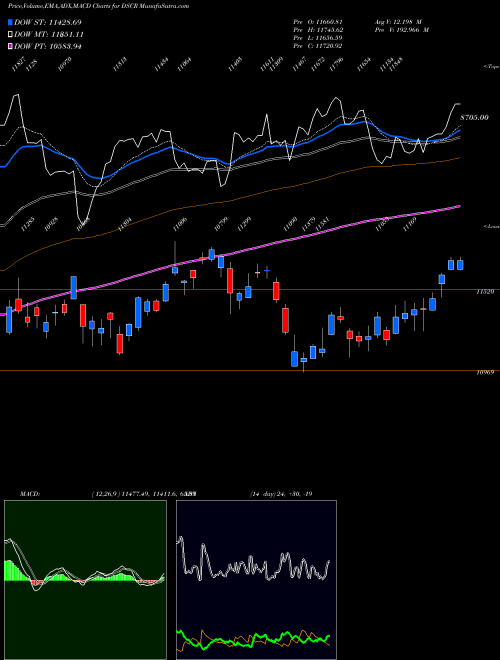500x660 pixels.
Task: Click the Pre V: 192.966 M value
Action: (x=402, y=30)
